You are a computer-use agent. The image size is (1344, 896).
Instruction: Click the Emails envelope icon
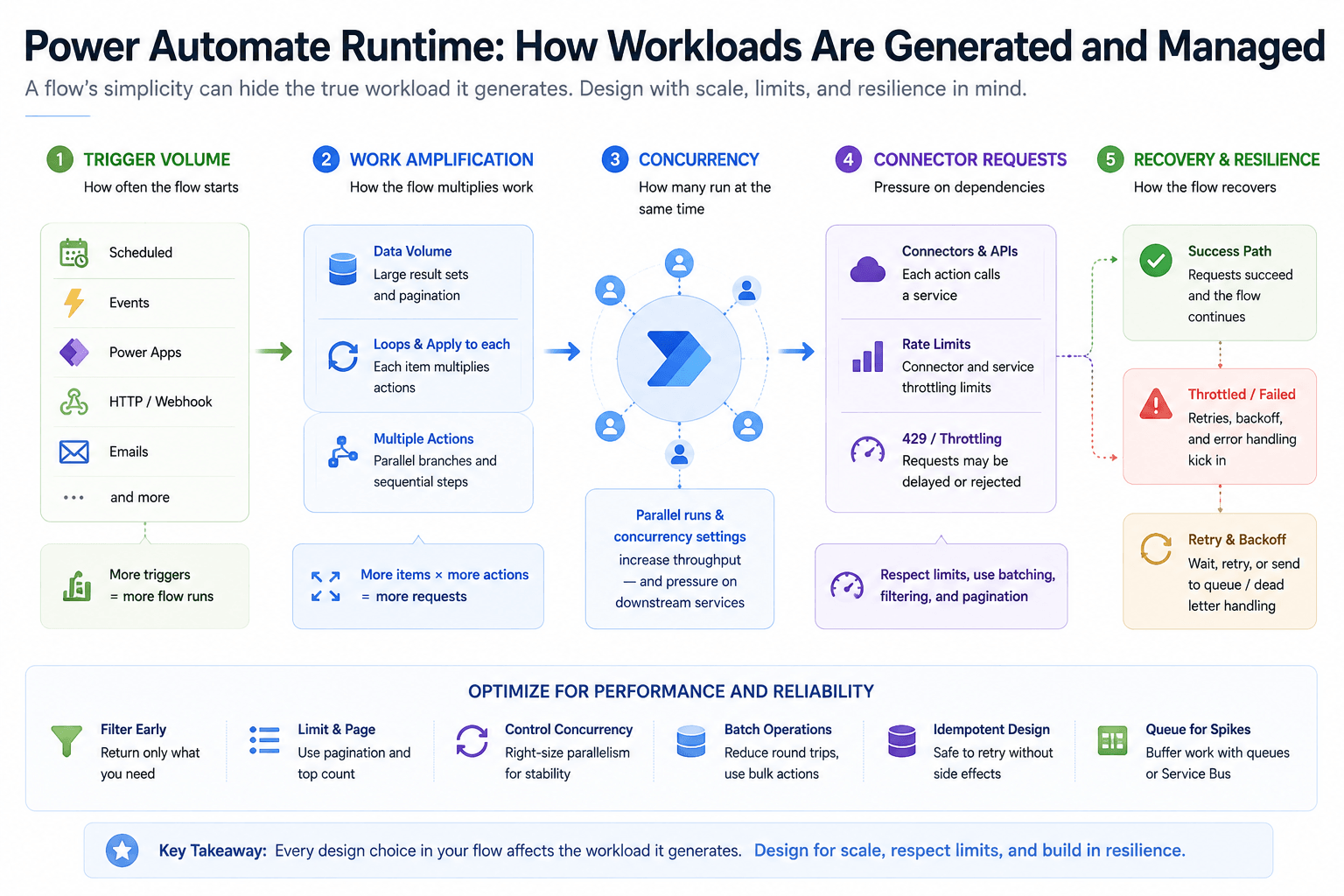tap(73, 451)
